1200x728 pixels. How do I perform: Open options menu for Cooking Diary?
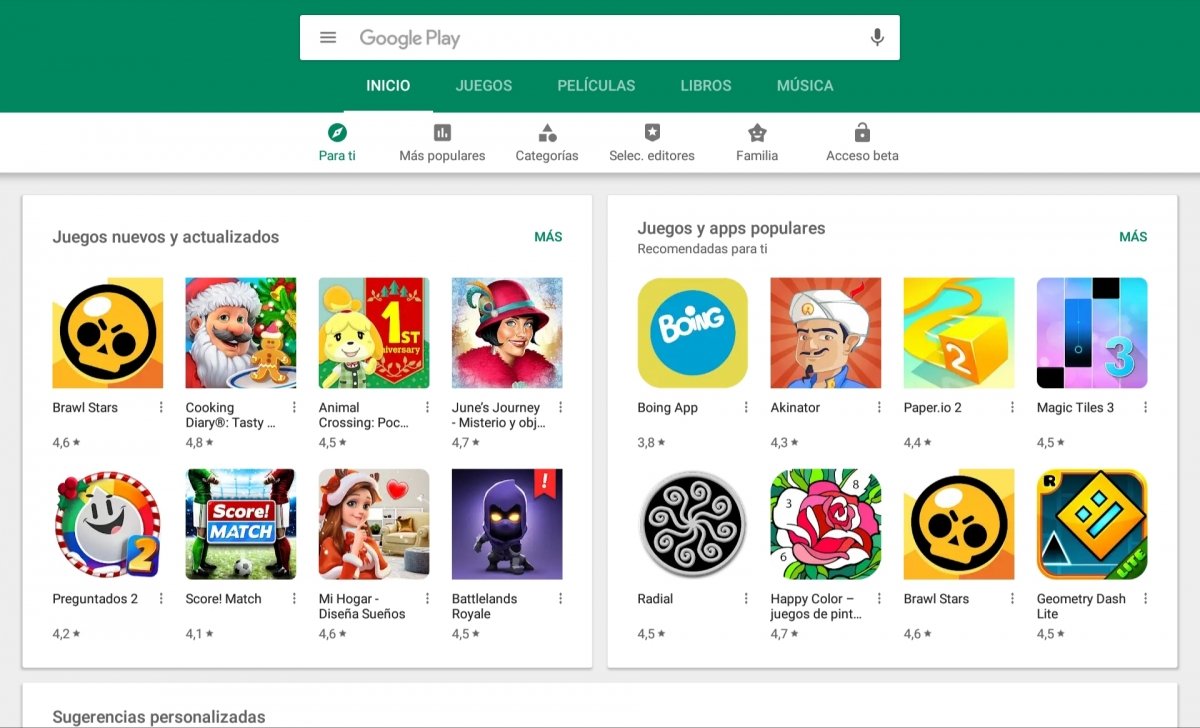coord(294,407)
